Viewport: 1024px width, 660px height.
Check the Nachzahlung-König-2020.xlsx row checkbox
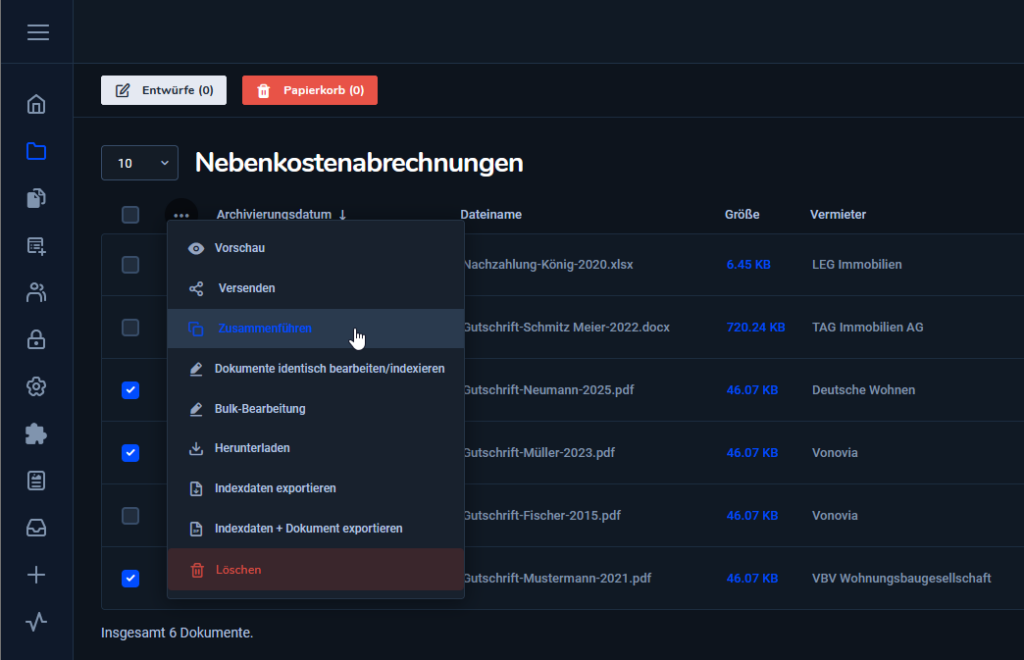[x=131, y=264]
